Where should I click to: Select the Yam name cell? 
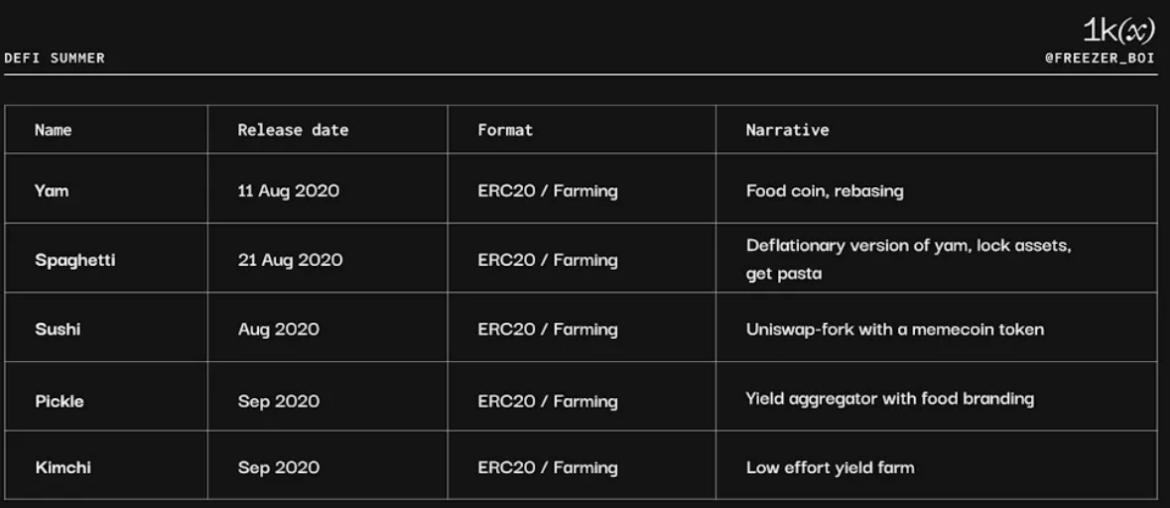tap(51, 191)
